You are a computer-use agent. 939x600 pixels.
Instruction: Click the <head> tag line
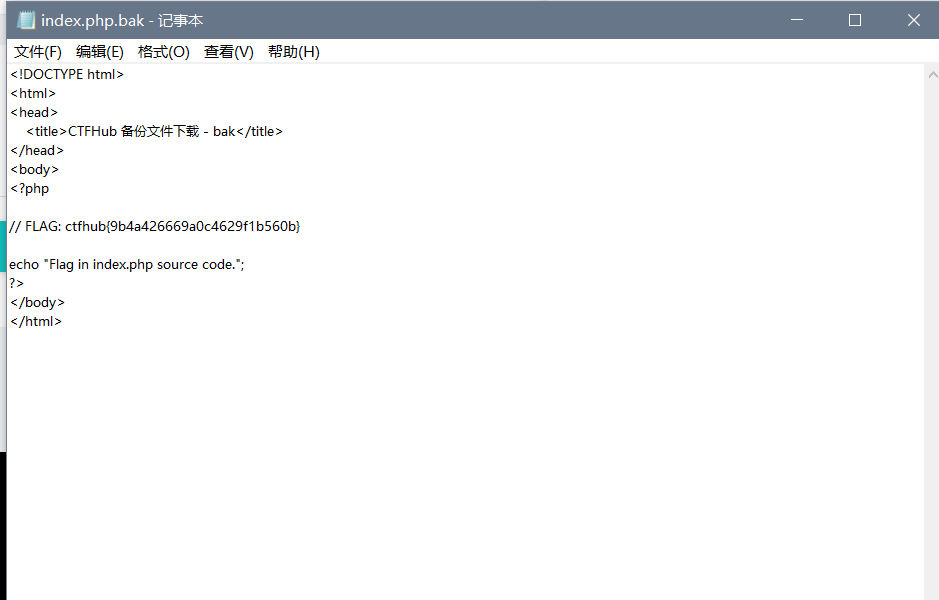click(33, 112)
